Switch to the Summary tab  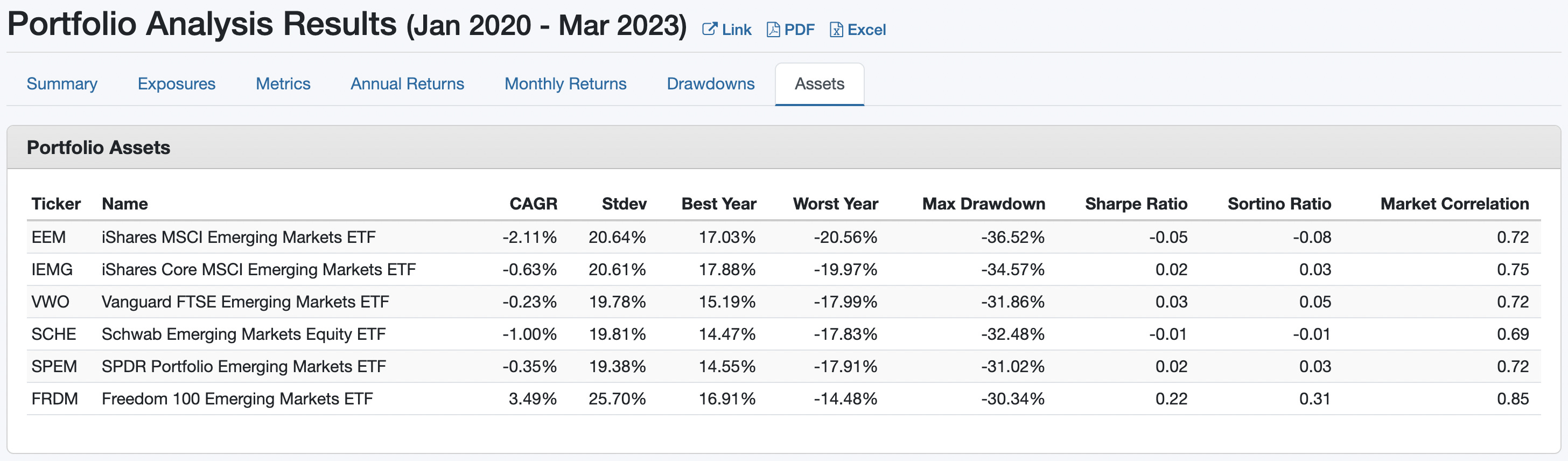click(x=62, y=83)
